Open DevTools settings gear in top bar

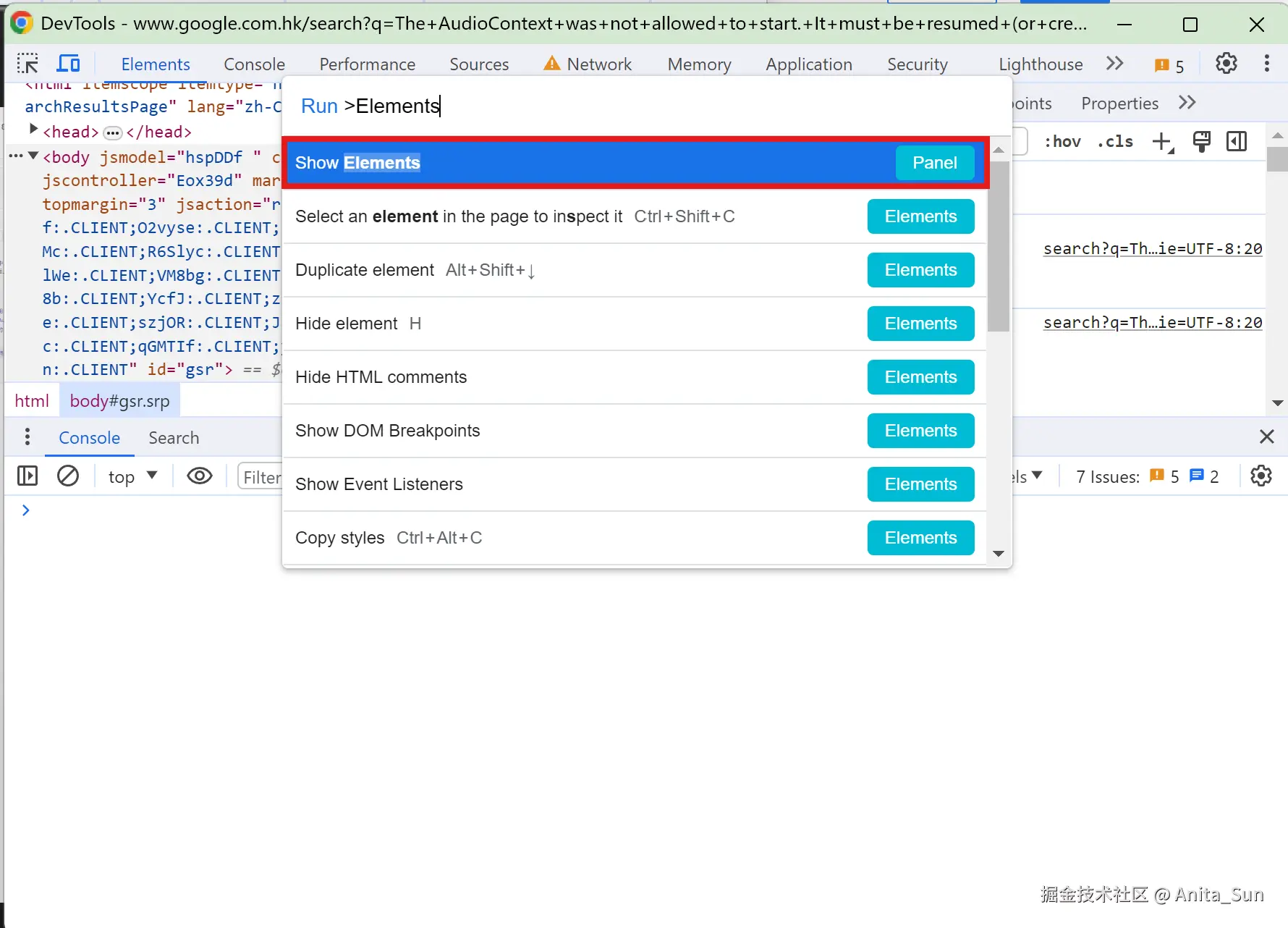(x=1226, y=64)
